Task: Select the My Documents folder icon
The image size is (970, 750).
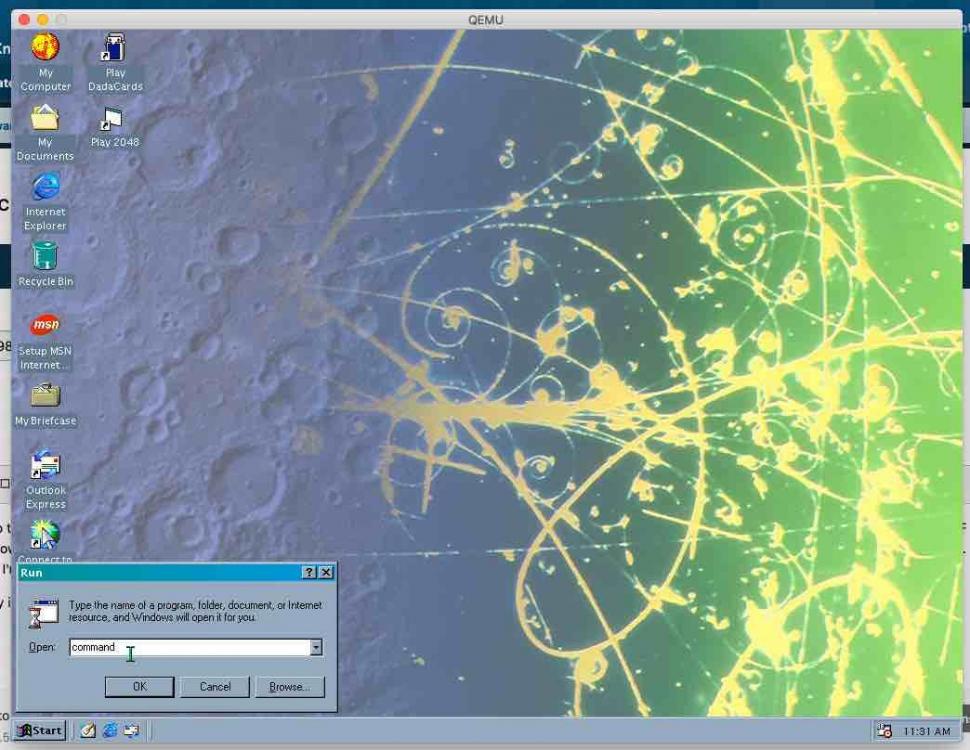Action: (45, 119)
